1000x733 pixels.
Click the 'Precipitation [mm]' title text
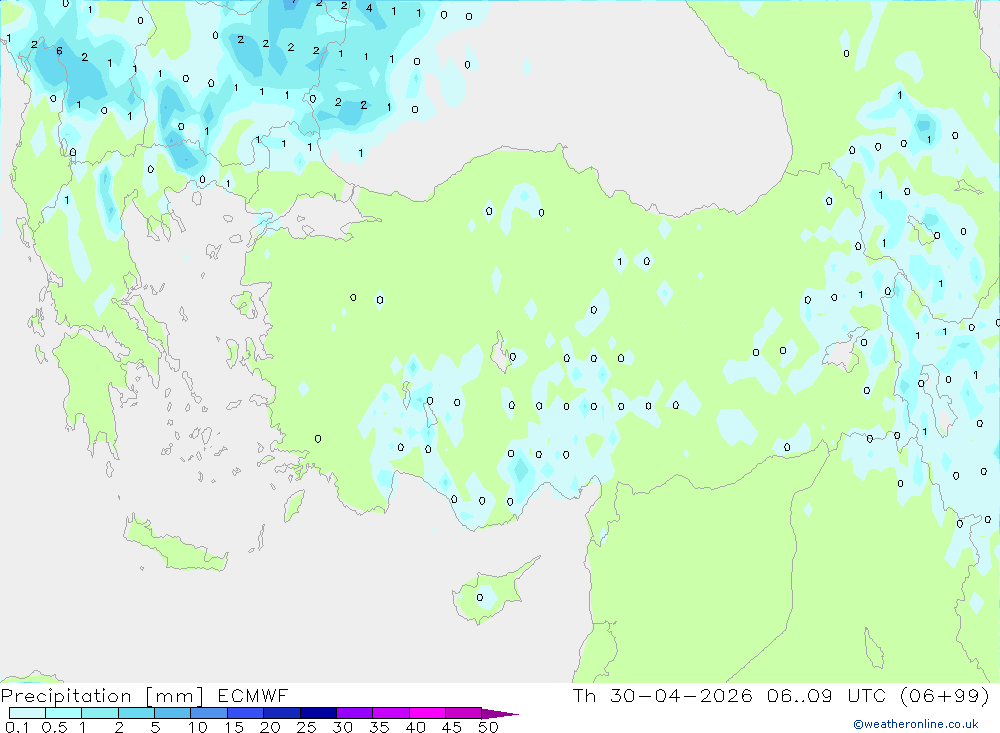click(x=102, y=696)
